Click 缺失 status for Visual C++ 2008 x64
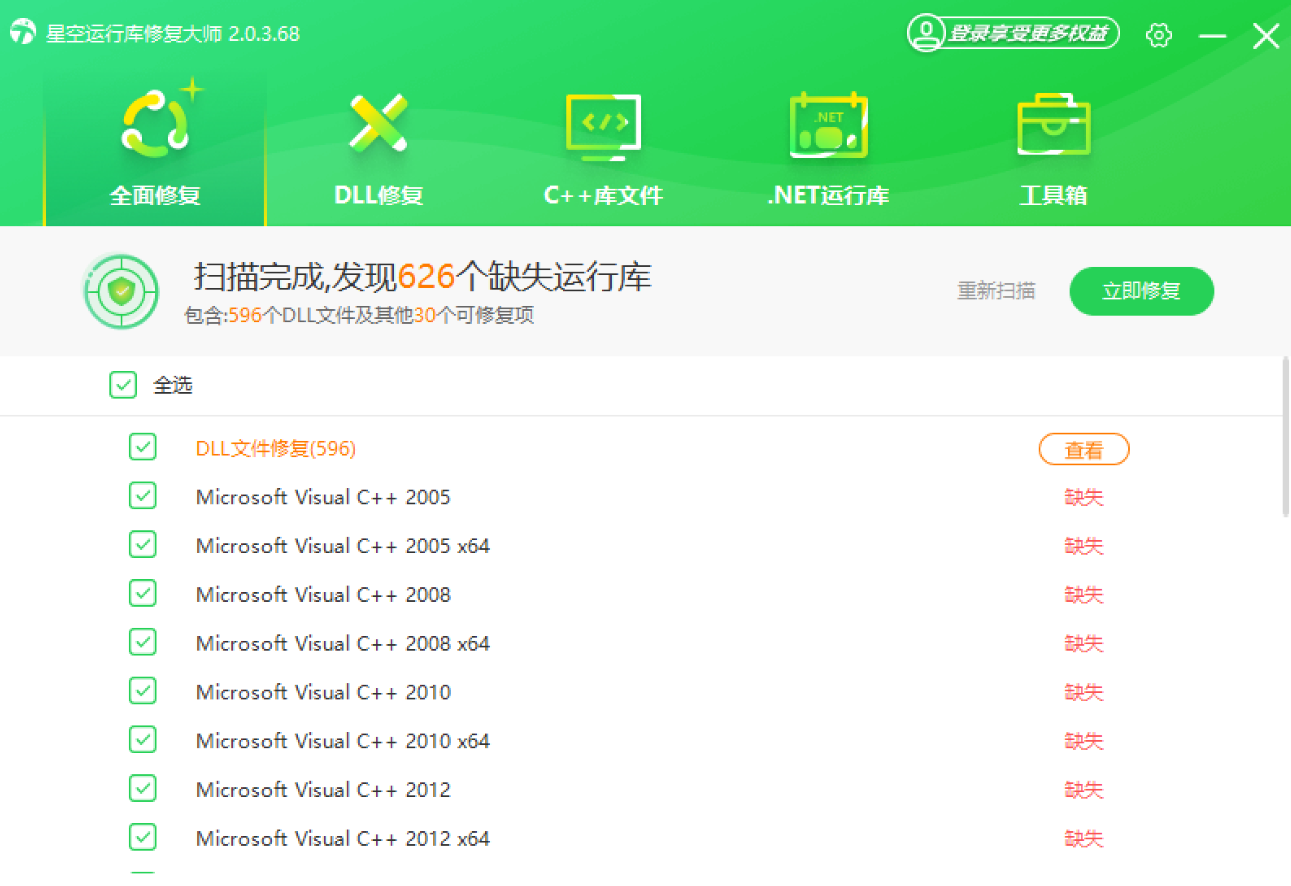 (1084, 644)
